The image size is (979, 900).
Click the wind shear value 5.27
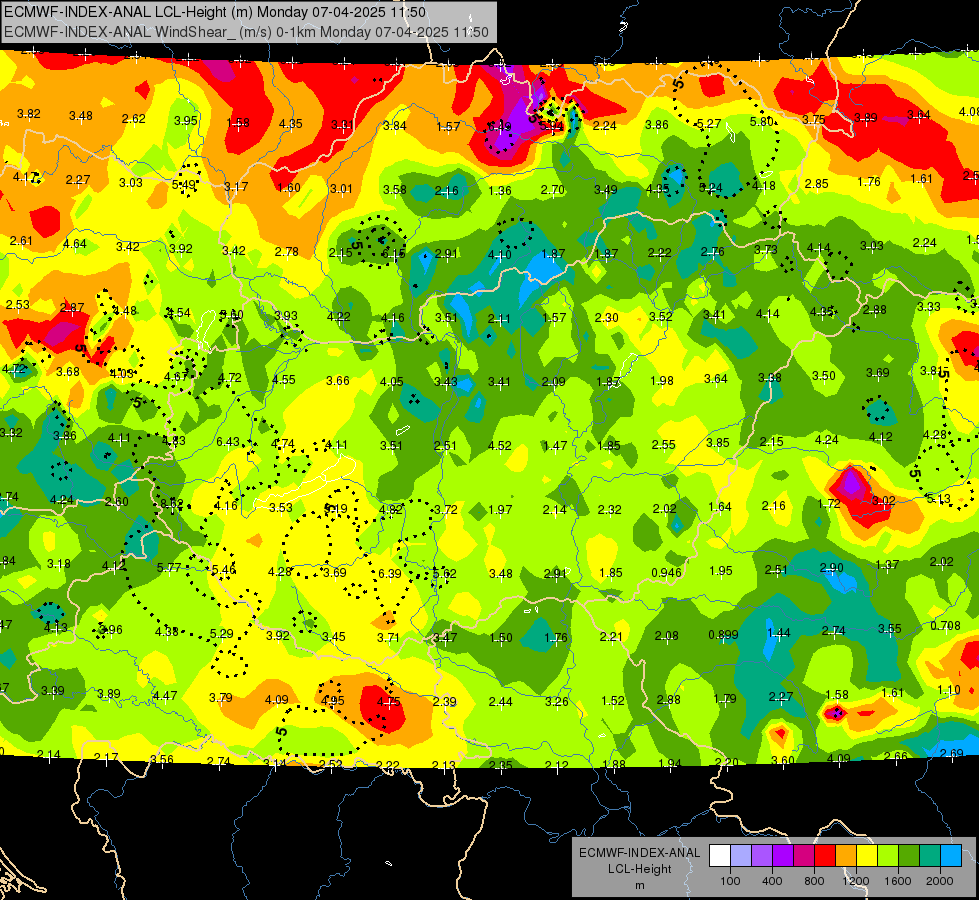pyautogui.click(x=709, y=124)
